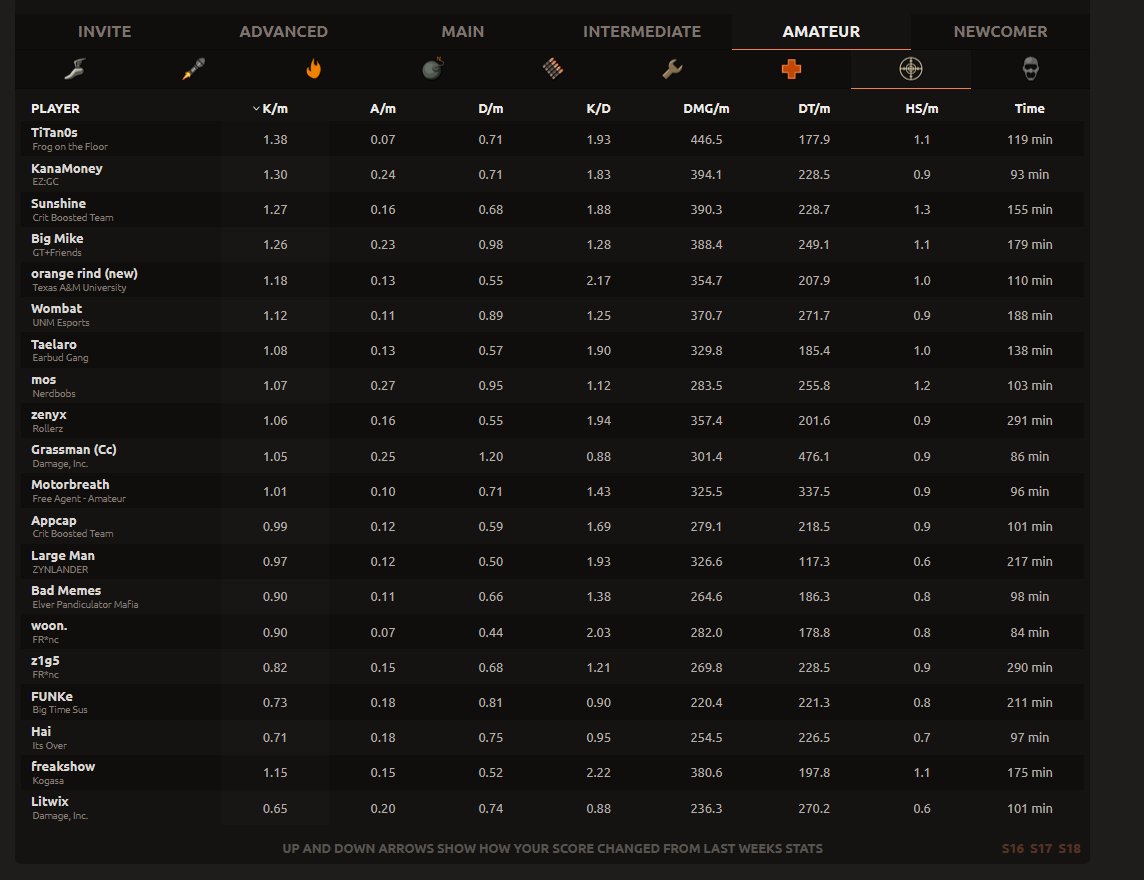Viewport: 1144px width, 880px height.
Task: Sort table by Time column
Action: tap(1029, 109)
